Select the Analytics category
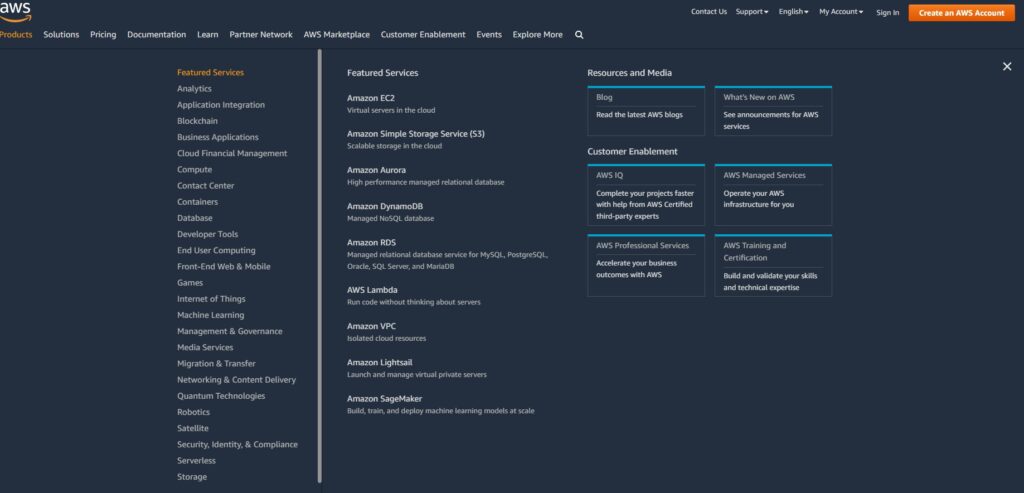This screenshot has width=1024, height=493. pyautogui.click(x=194, y=89)
